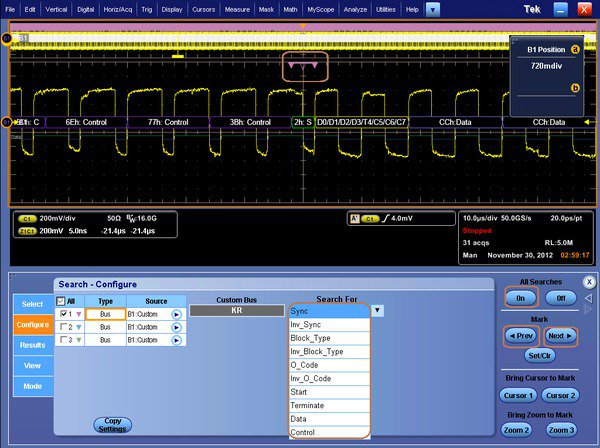Click the 'b' knob icon in readout panel
This screenshot has width=600, height=448.
(x=575, y=88)
